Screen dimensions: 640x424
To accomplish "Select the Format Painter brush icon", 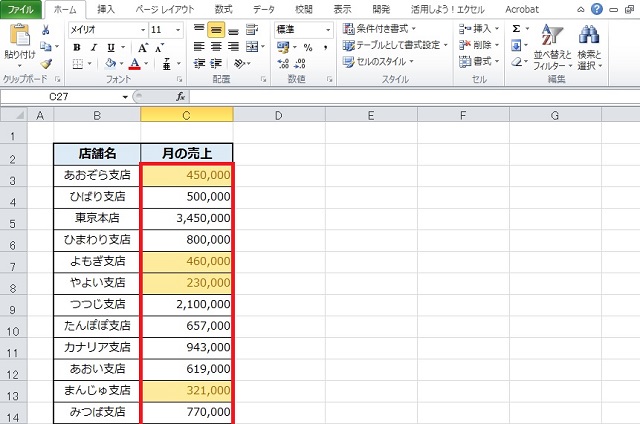I will coord(46,64).
